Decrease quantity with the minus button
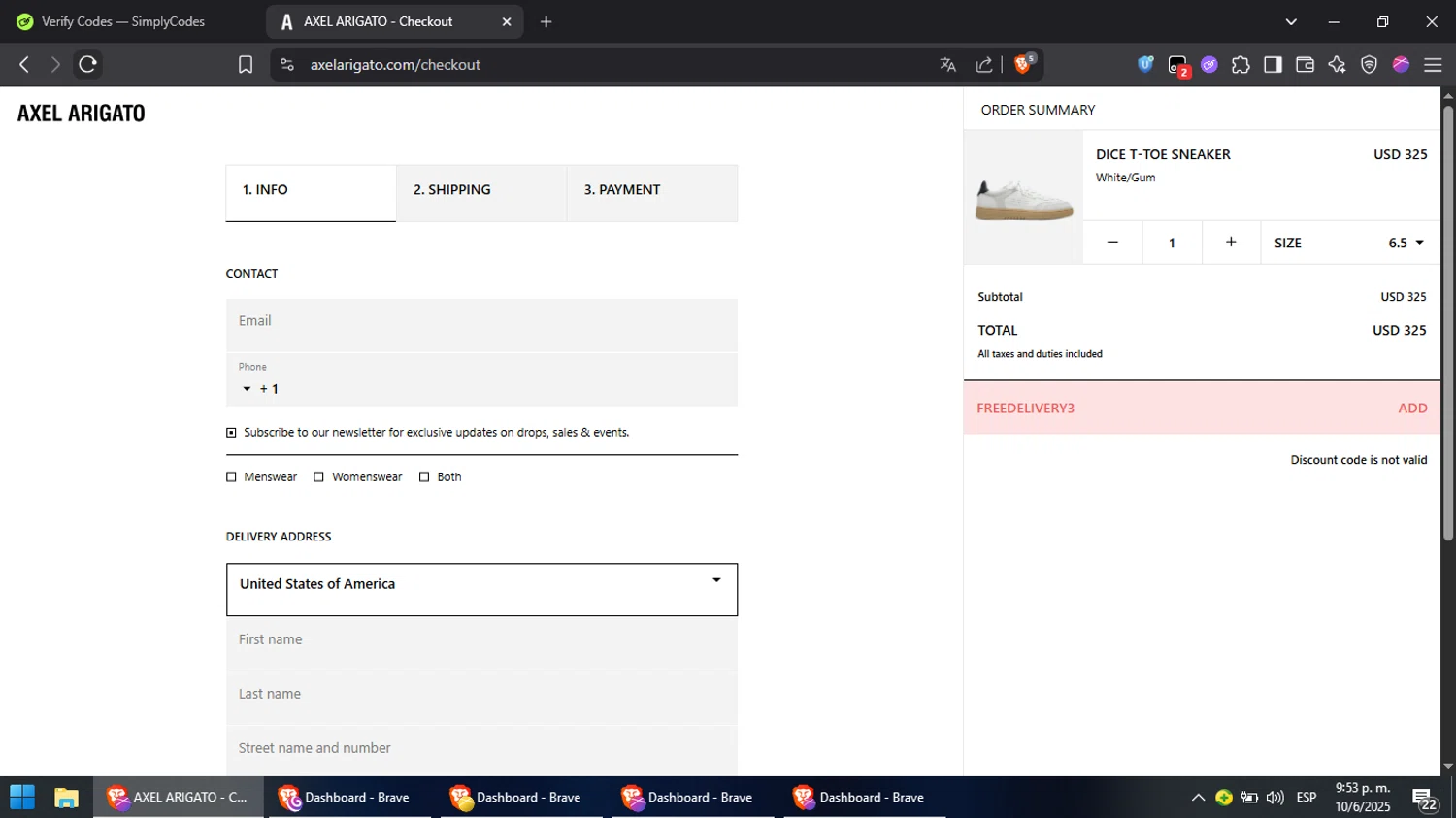 click(1112, 243)
